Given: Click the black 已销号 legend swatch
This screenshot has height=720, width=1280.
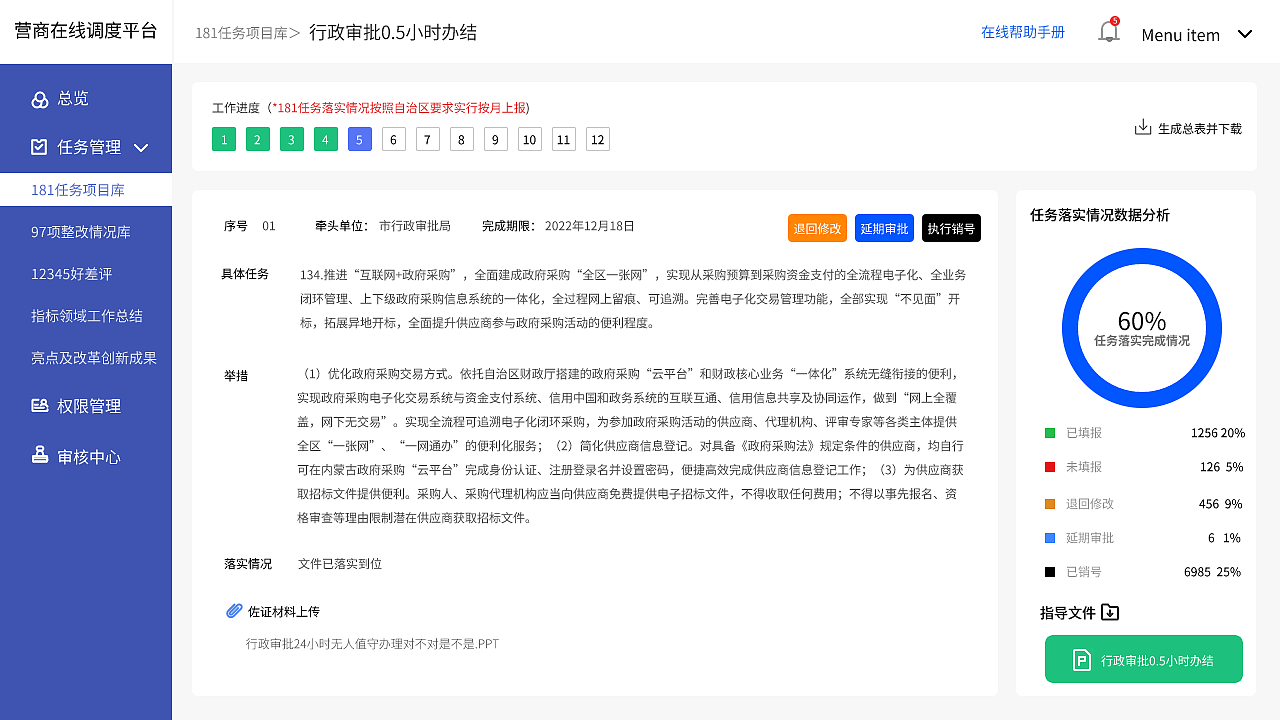Looking at the screenshot, I should point(1050,572).
